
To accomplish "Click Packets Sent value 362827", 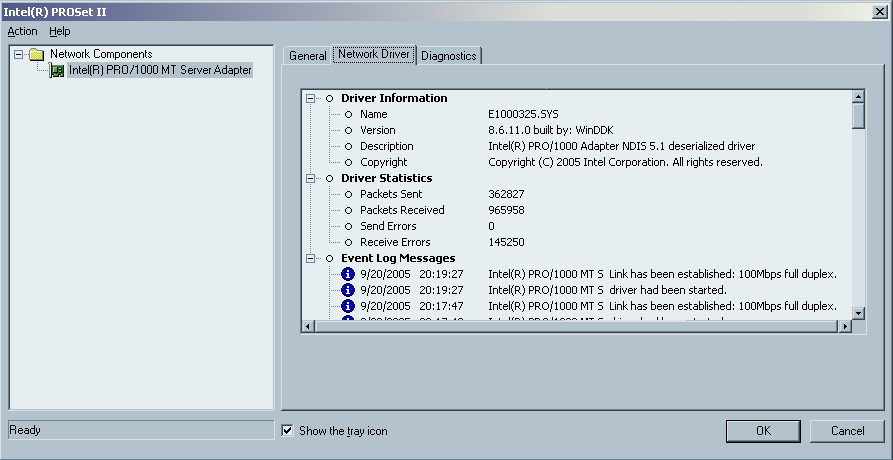I will tap(506, 194).
